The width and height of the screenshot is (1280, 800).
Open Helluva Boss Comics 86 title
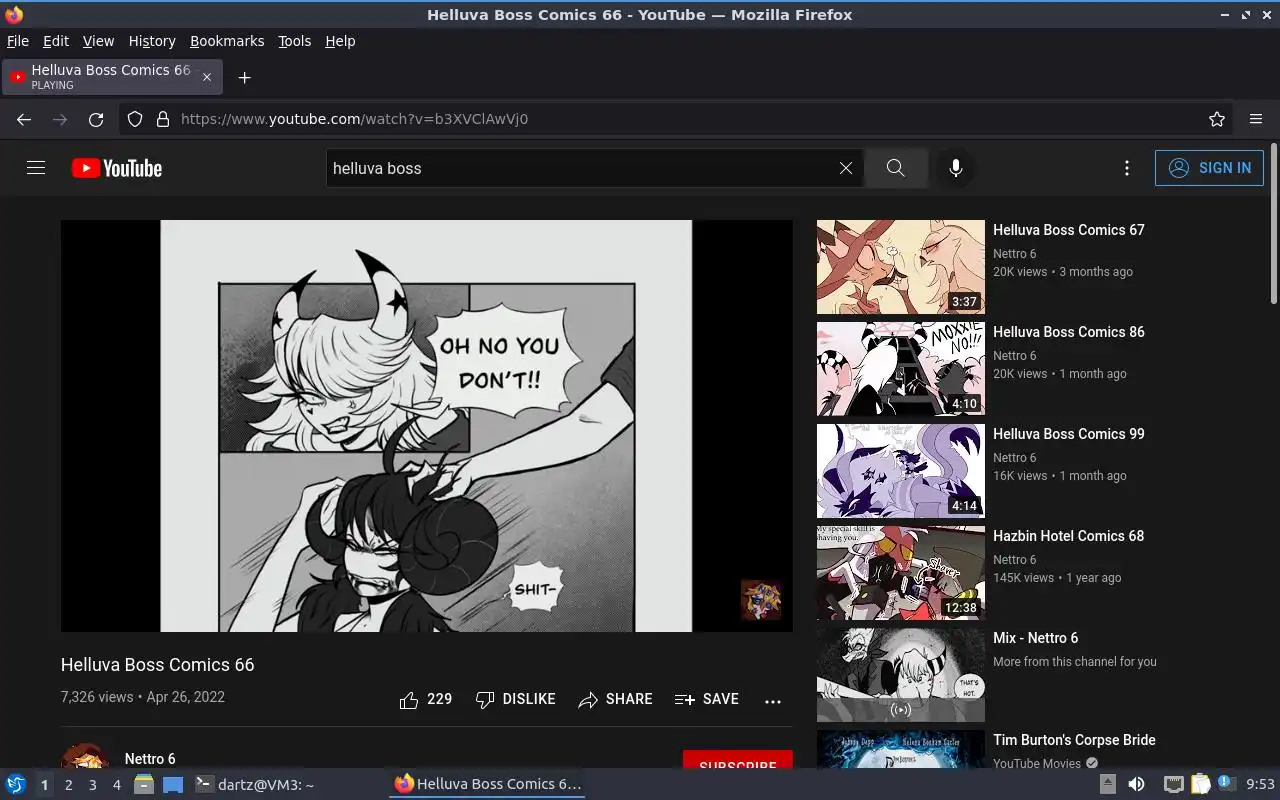point(1069,332)
